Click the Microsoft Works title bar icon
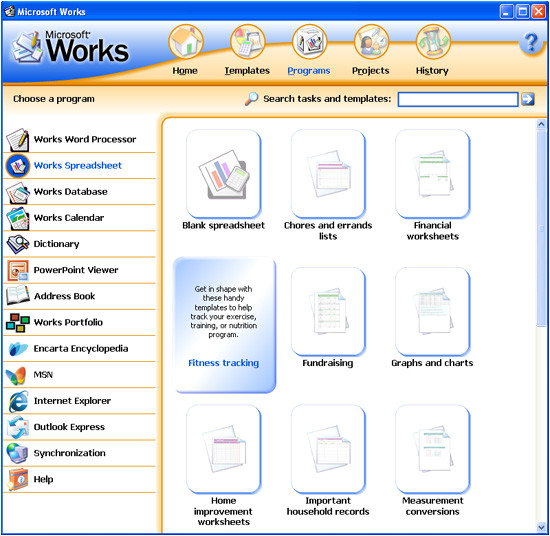The image size is (550, 536). [x=10, y=12]
